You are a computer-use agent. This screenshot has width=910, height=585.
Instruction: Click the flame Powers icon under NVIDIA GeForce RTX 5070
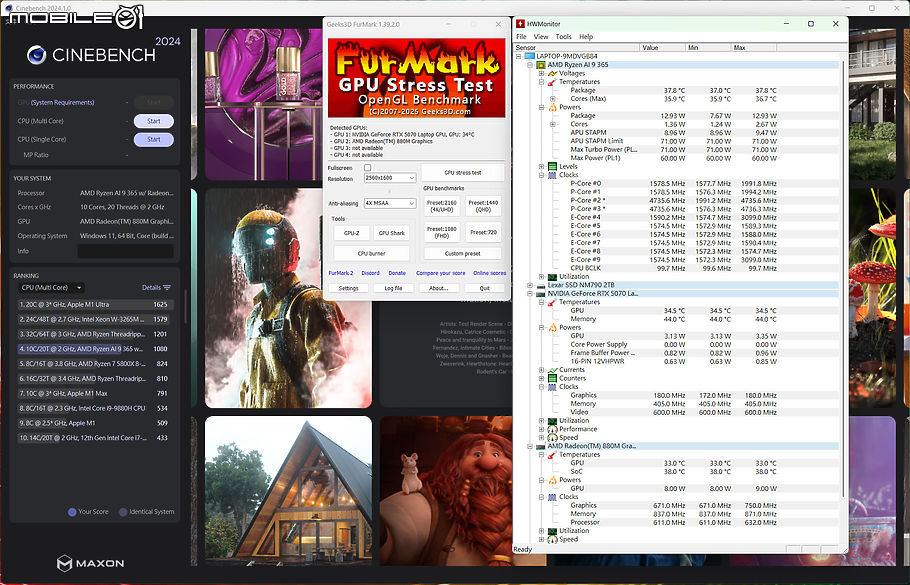552,328
